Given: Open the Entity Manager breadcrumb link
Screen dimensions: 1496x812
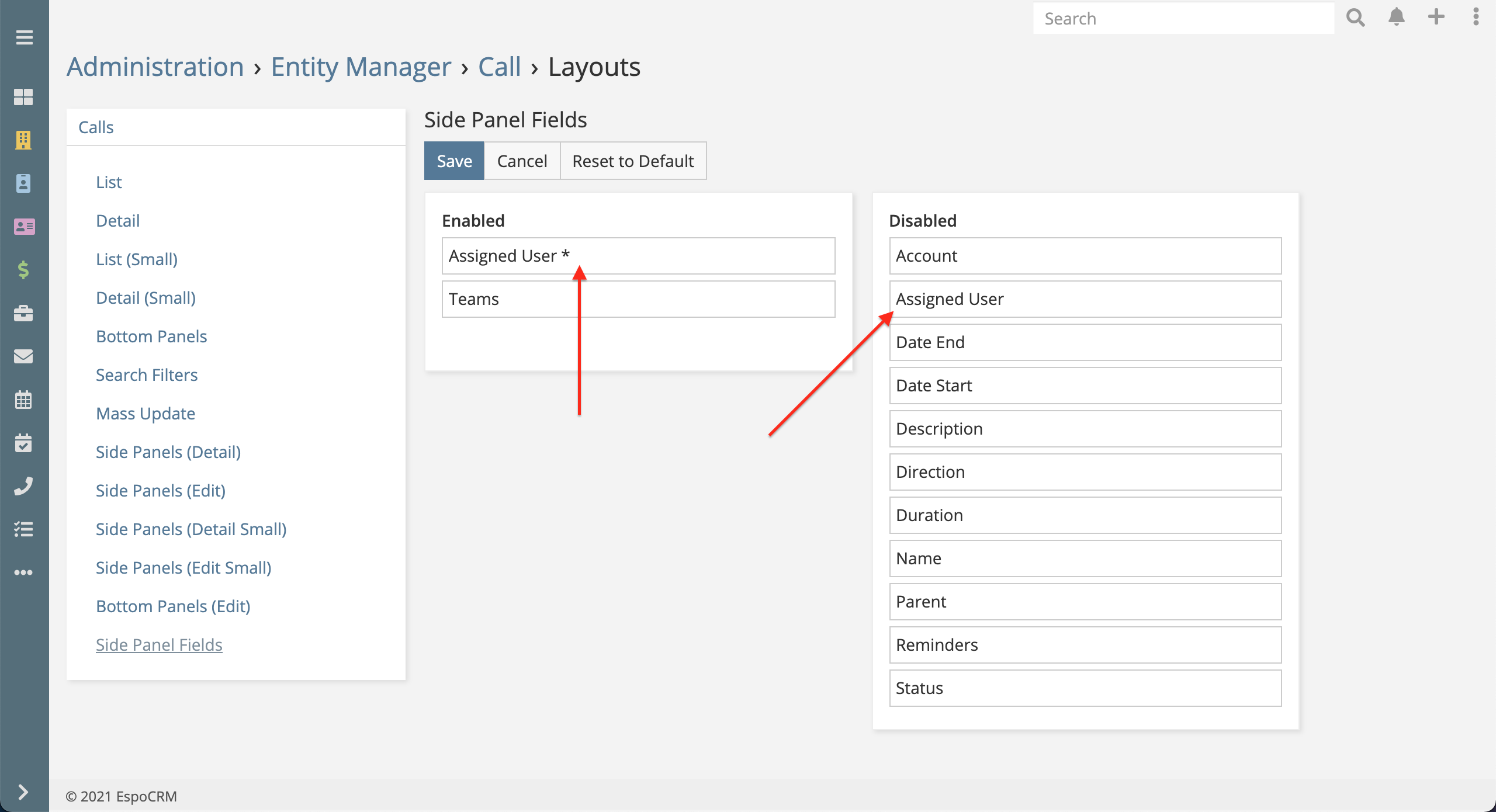Looking at the screenshot, I should [361, 66].
